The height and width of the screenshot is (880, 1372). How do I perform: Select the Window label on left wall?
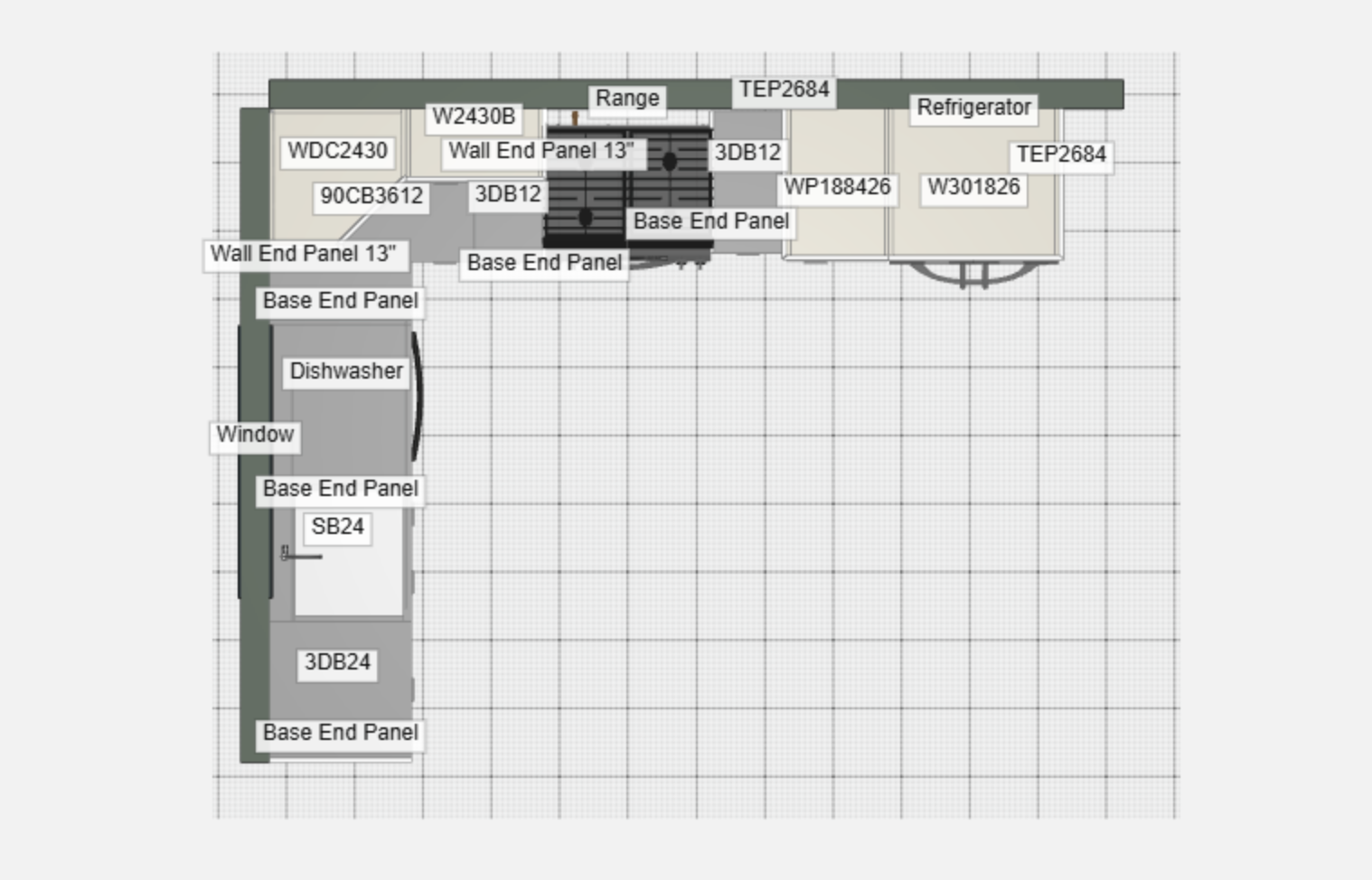(255, 435)
